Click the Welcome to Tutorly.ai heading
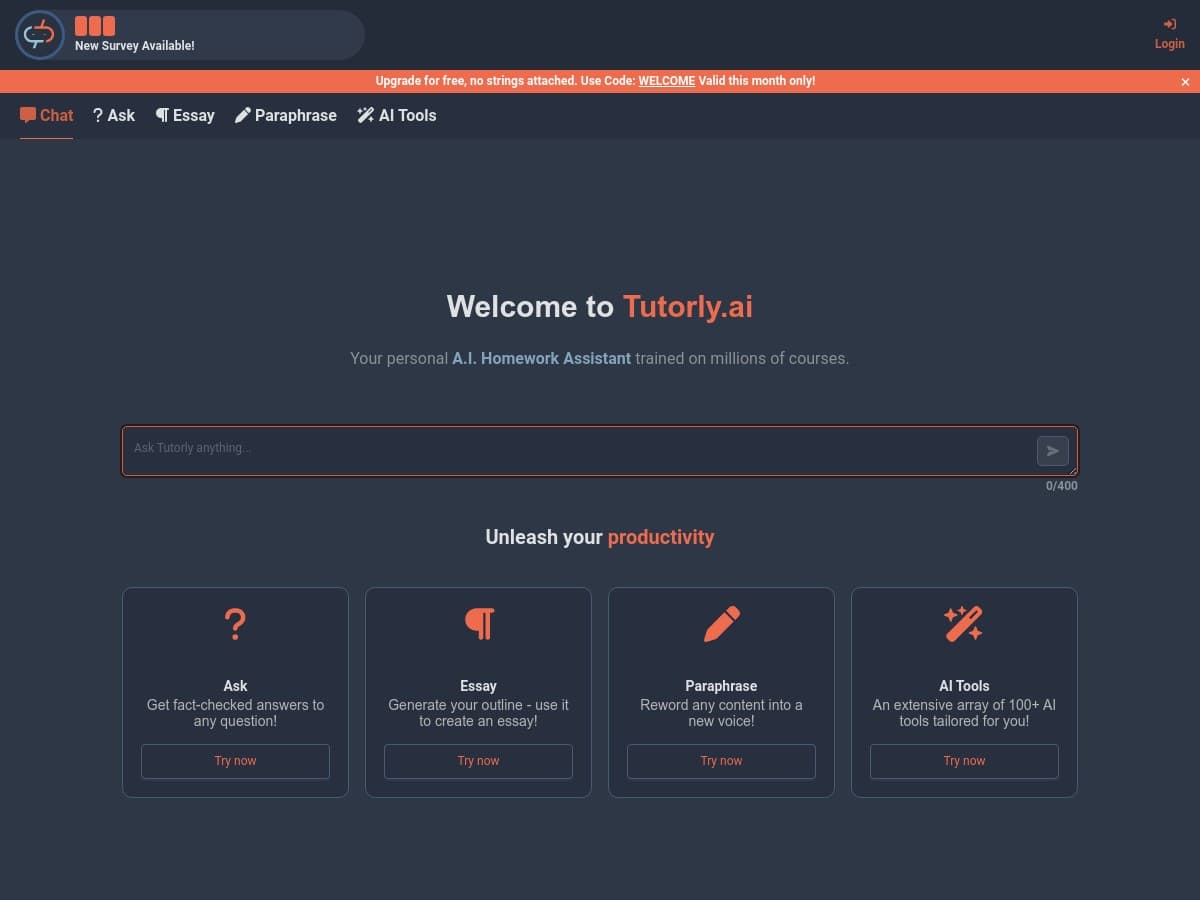This screenshot has width=1200, height=900. tap(600, 306)
